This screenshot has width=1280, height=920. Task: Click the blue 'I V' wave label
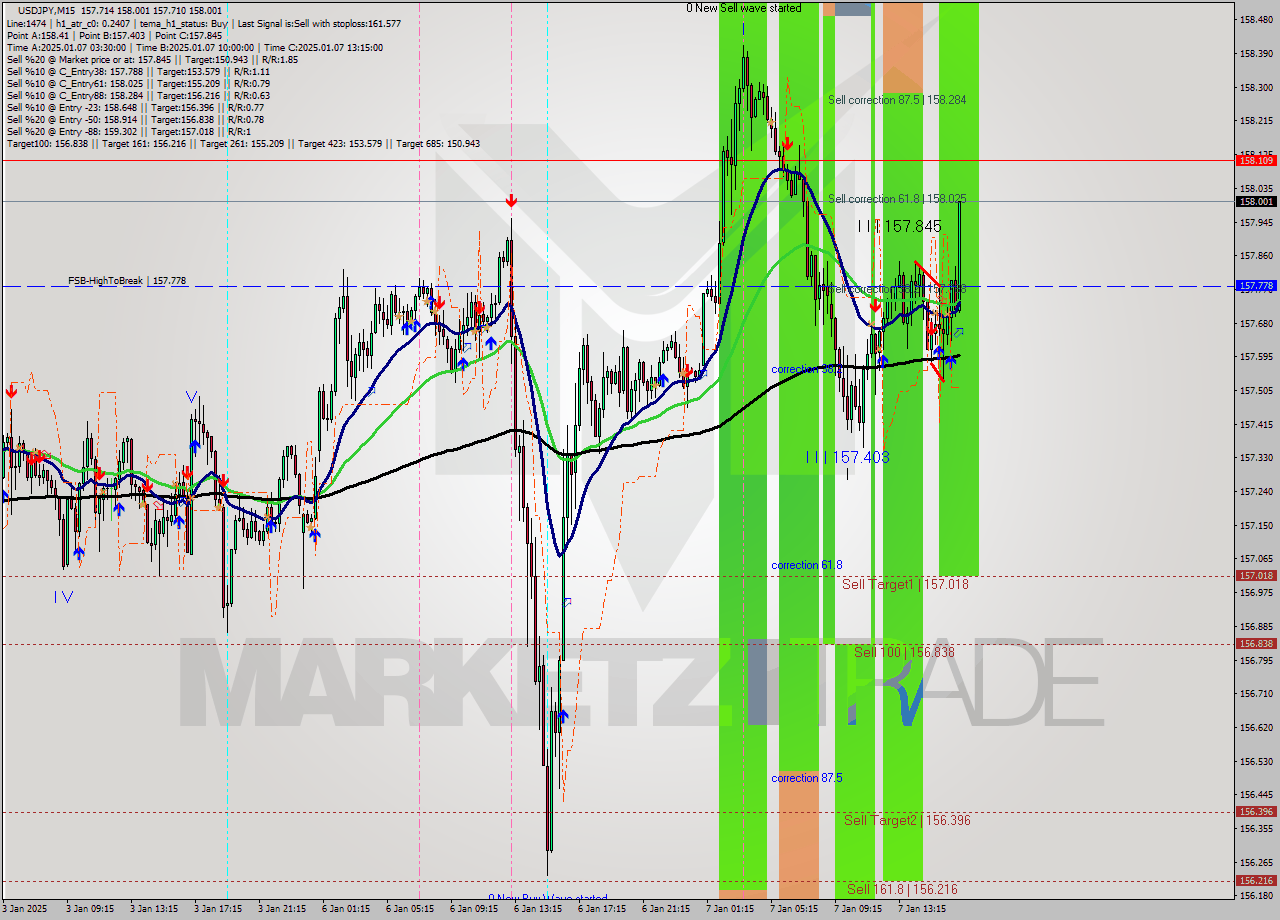click(x=63, y=597)
